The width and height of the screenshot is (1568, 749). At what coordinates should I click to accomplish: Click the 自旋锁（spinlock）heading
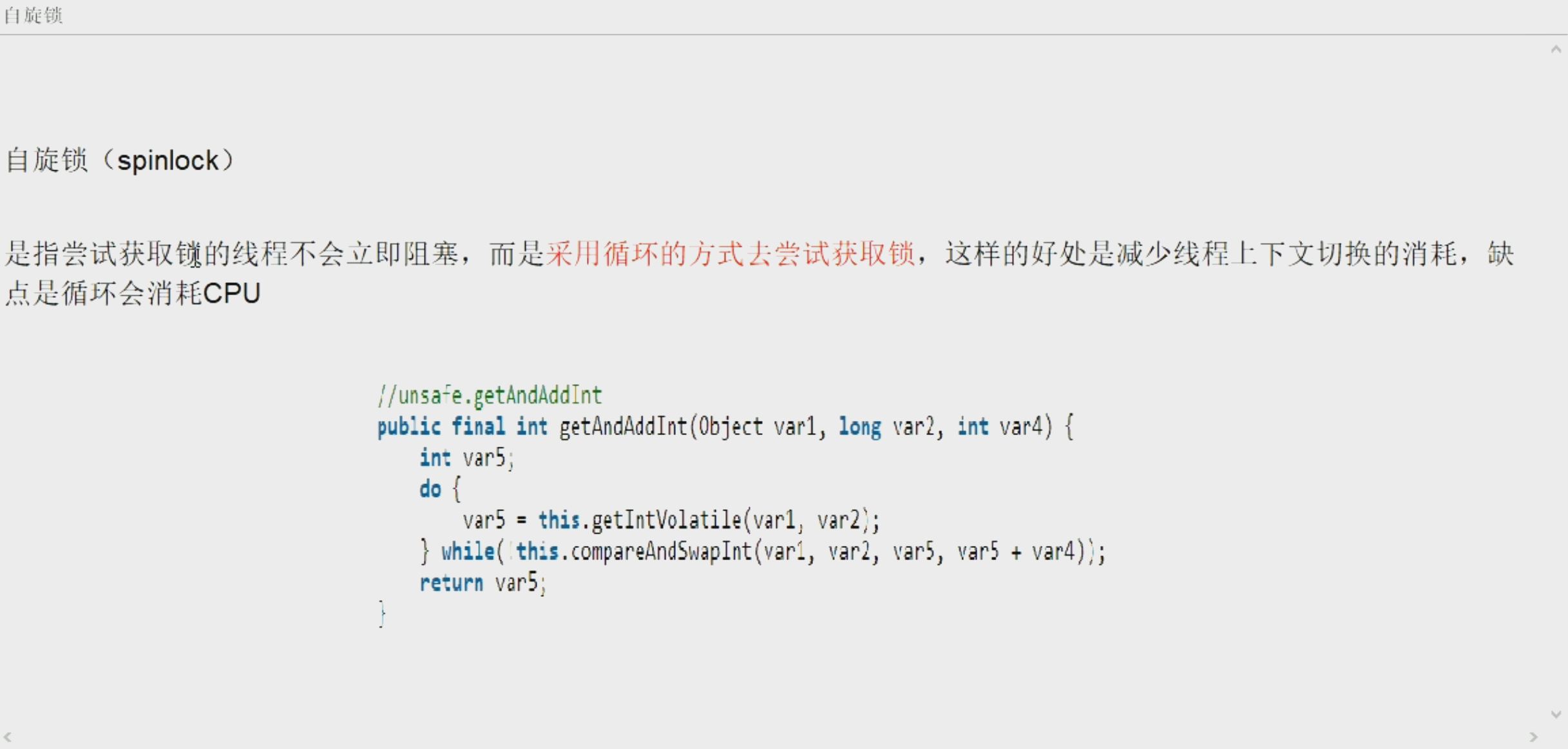click(x=120, y=160)
